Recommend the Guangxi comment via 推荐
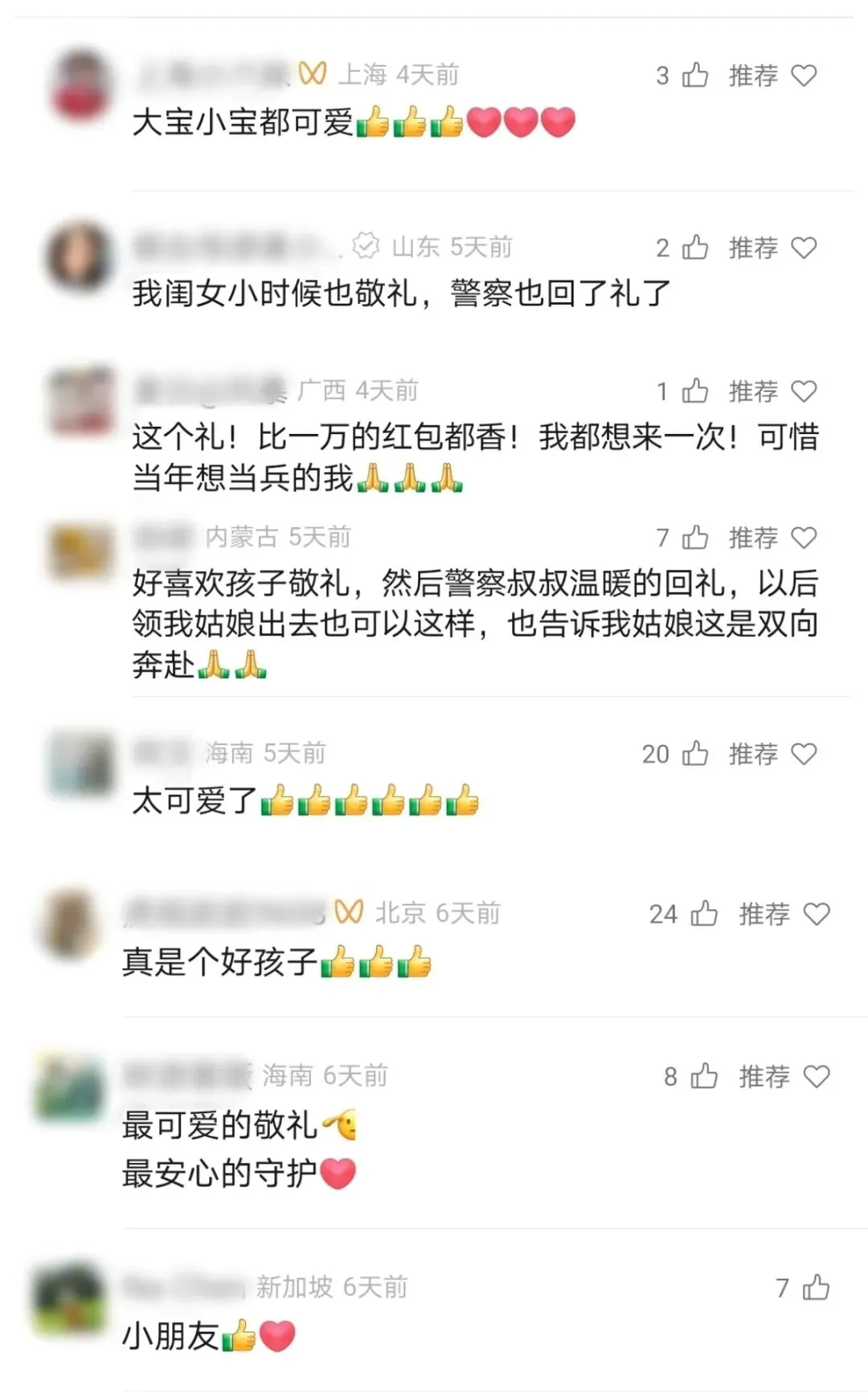 click(x=772, y=391)
